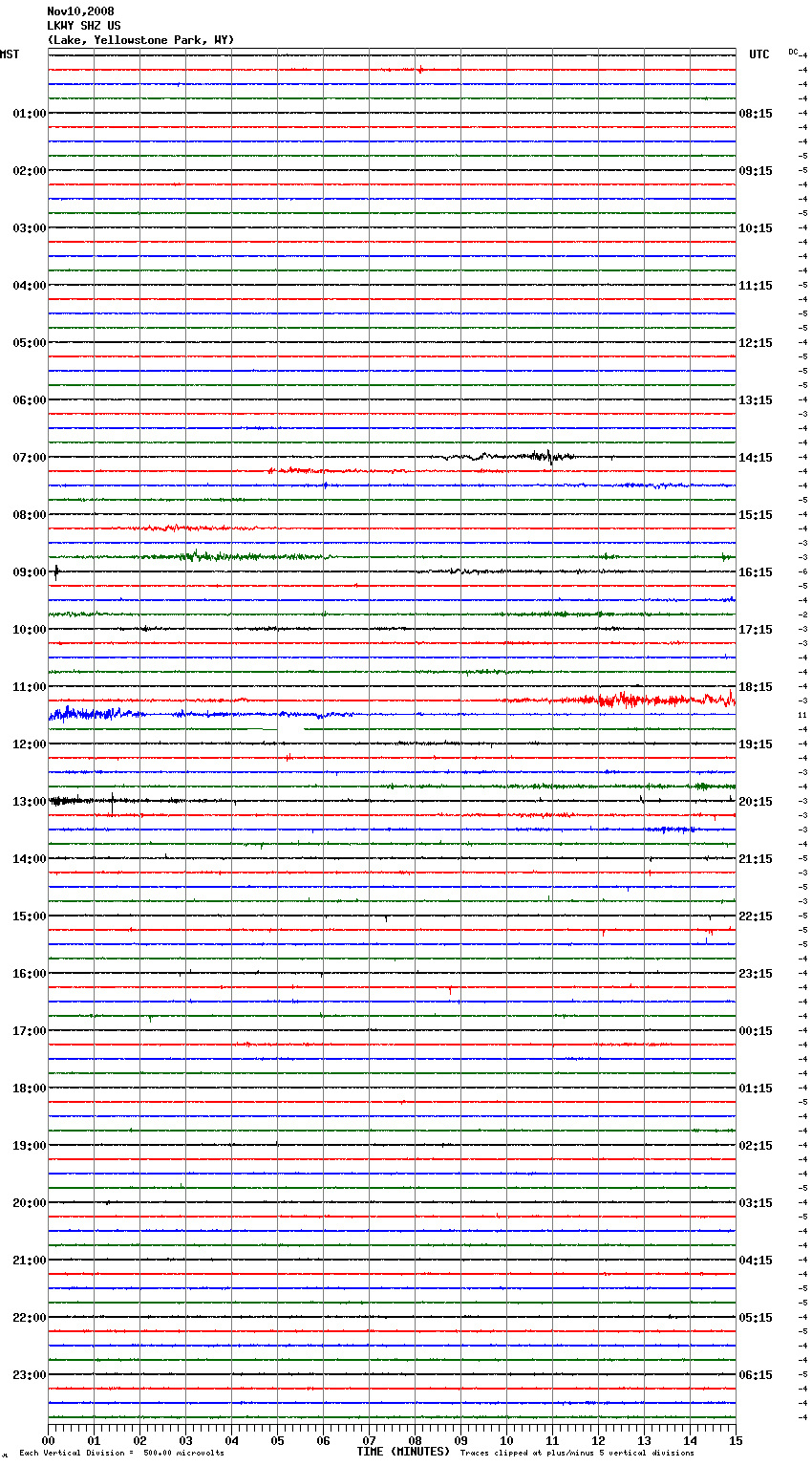The width and height of the screenshot is (812, 1466).
Task: Select the 08:00 MST row label
Action: click(x=29, y=515)
